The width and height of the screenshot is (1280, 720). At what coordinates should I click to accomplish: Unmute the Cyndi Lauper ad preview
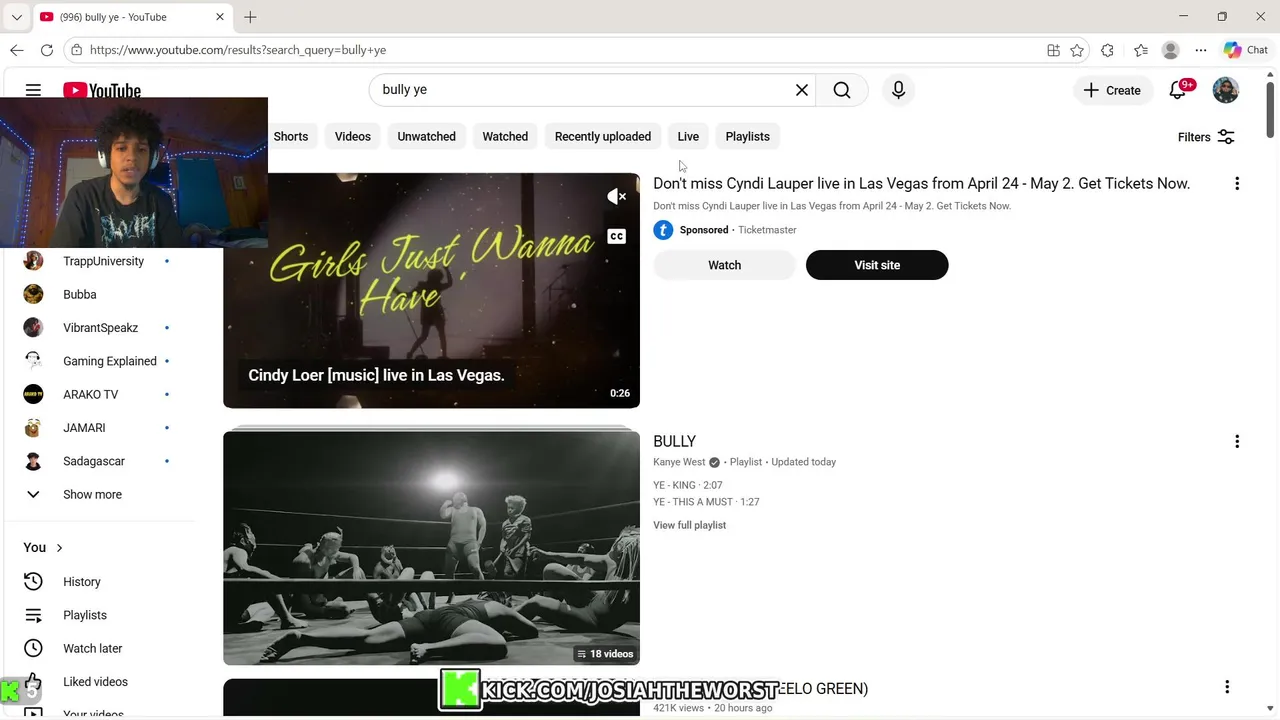coord(617,197)
